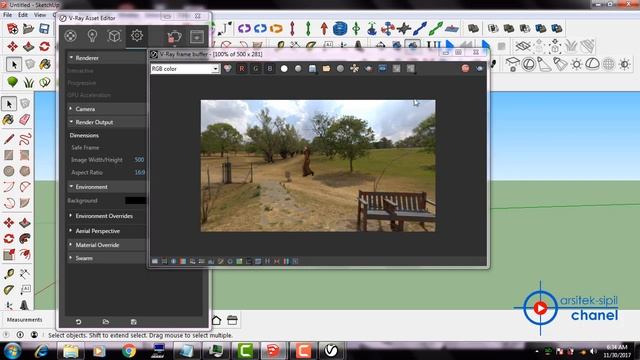Select the Paint Bucket tool in left toolbar
The height and width of the screenshot is (360, 640).
pyautogui.click(x=9, y=120)
